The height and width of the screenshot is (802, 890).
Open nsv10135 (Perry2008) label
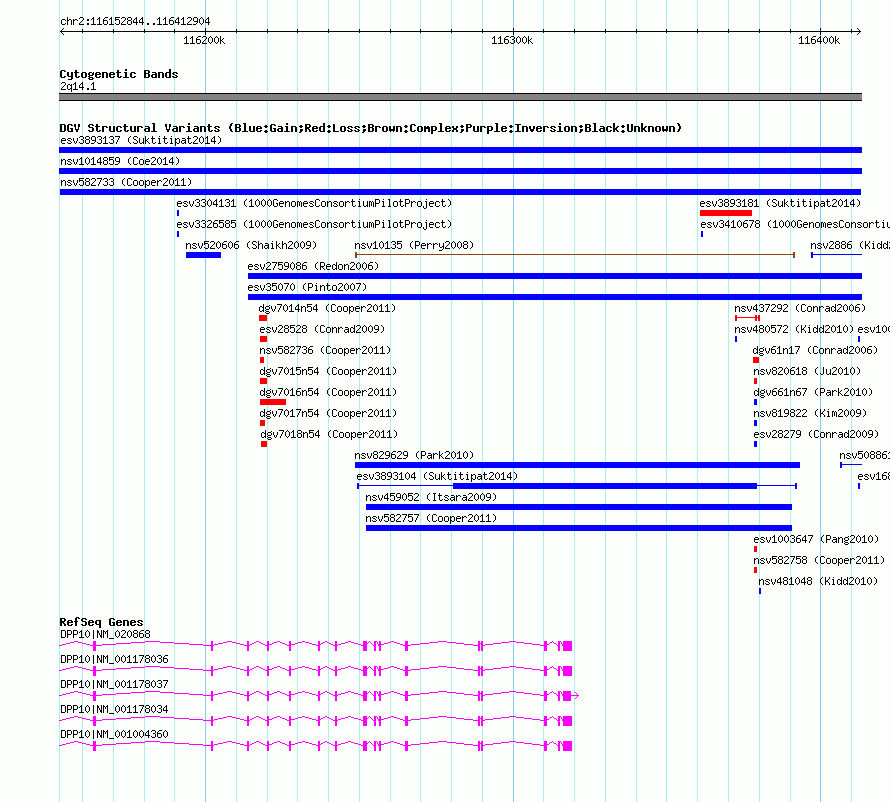point(414,245)
